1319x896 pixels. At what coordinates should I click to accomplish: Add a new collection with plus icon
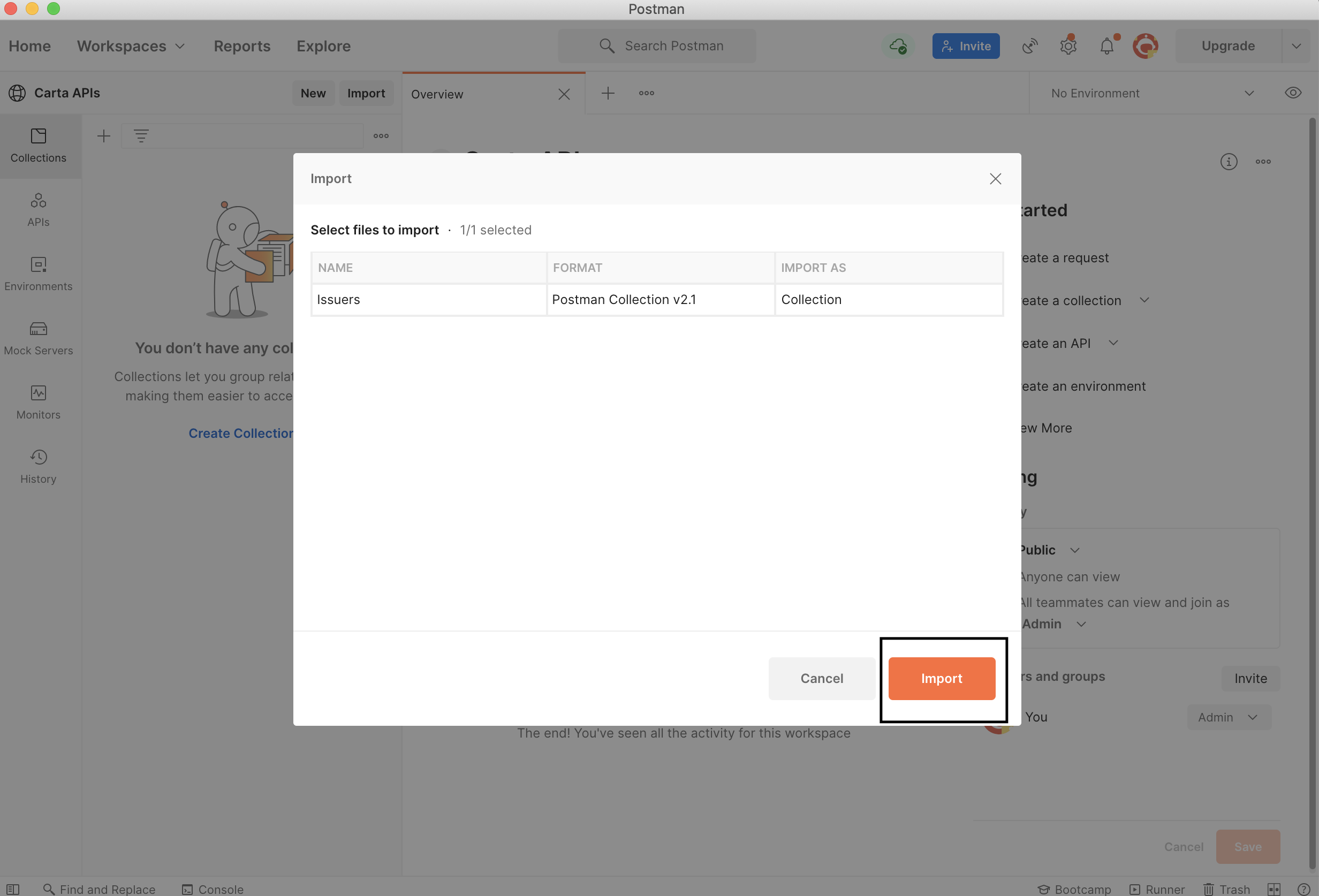(x=104, y=135)
